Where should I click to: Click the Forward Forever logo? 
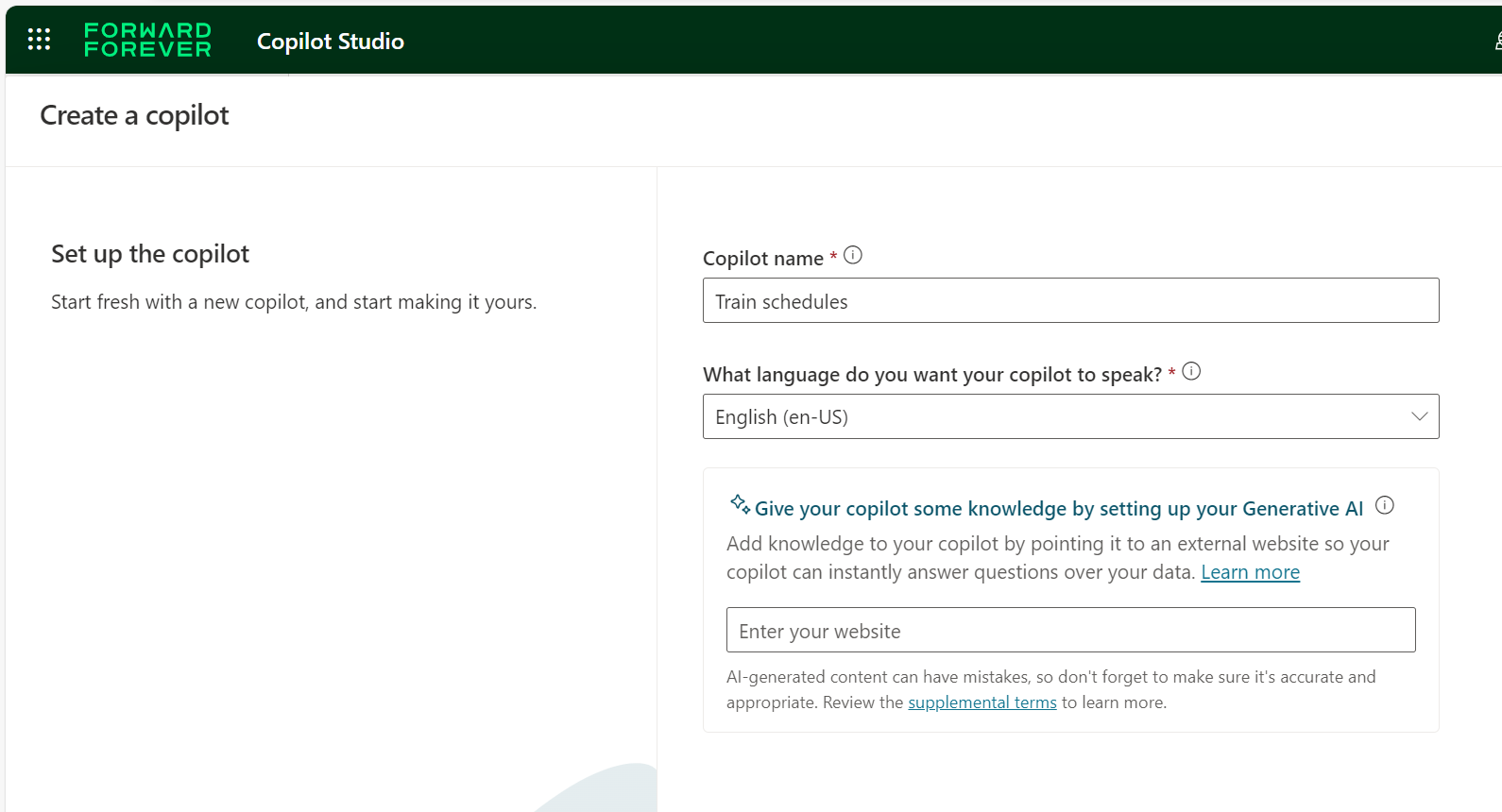point(147,40)
